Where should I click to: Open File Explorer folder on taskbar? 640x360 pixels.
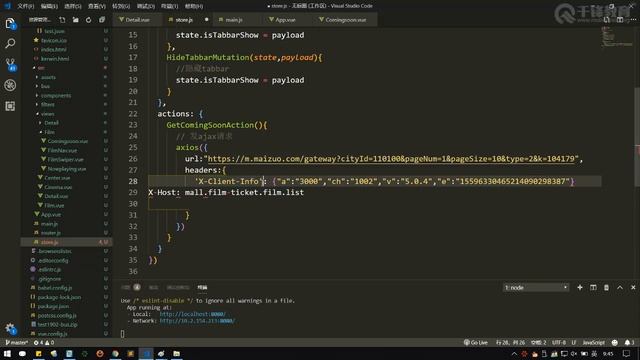click(x=176, y=353)
